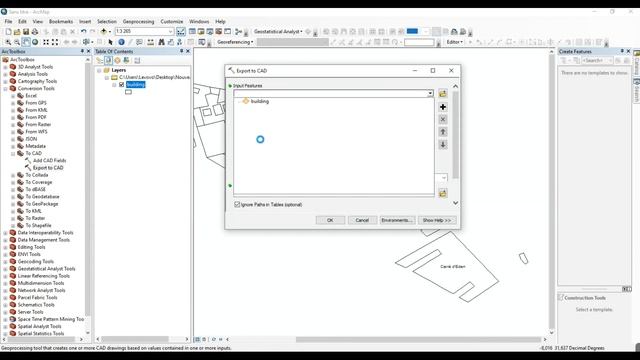
Task: Collapse the To CAD toolset
Action: [13, 153]
